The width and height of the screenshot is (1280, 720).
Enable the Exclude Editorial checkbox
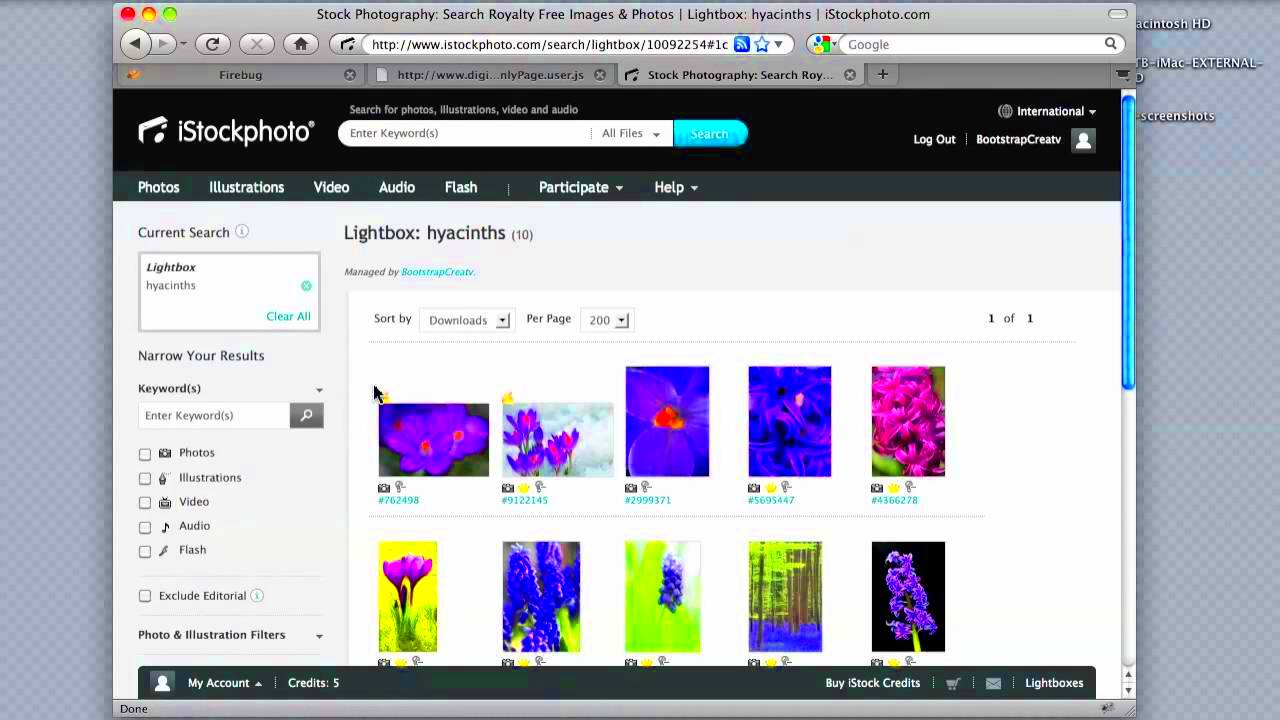pos(145,595)
